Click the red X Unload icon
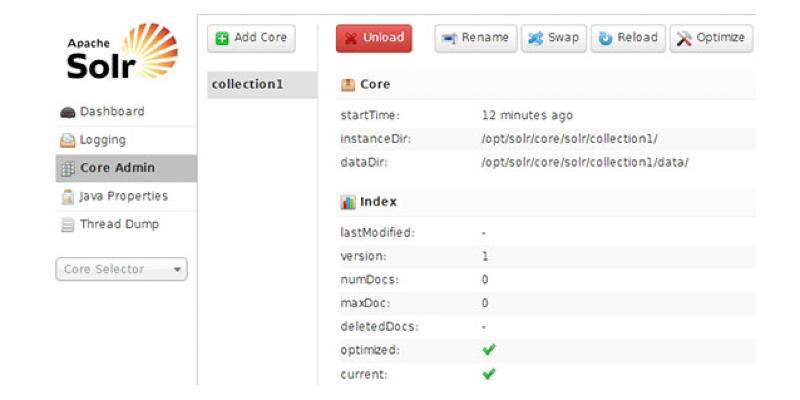 (351, 39)
